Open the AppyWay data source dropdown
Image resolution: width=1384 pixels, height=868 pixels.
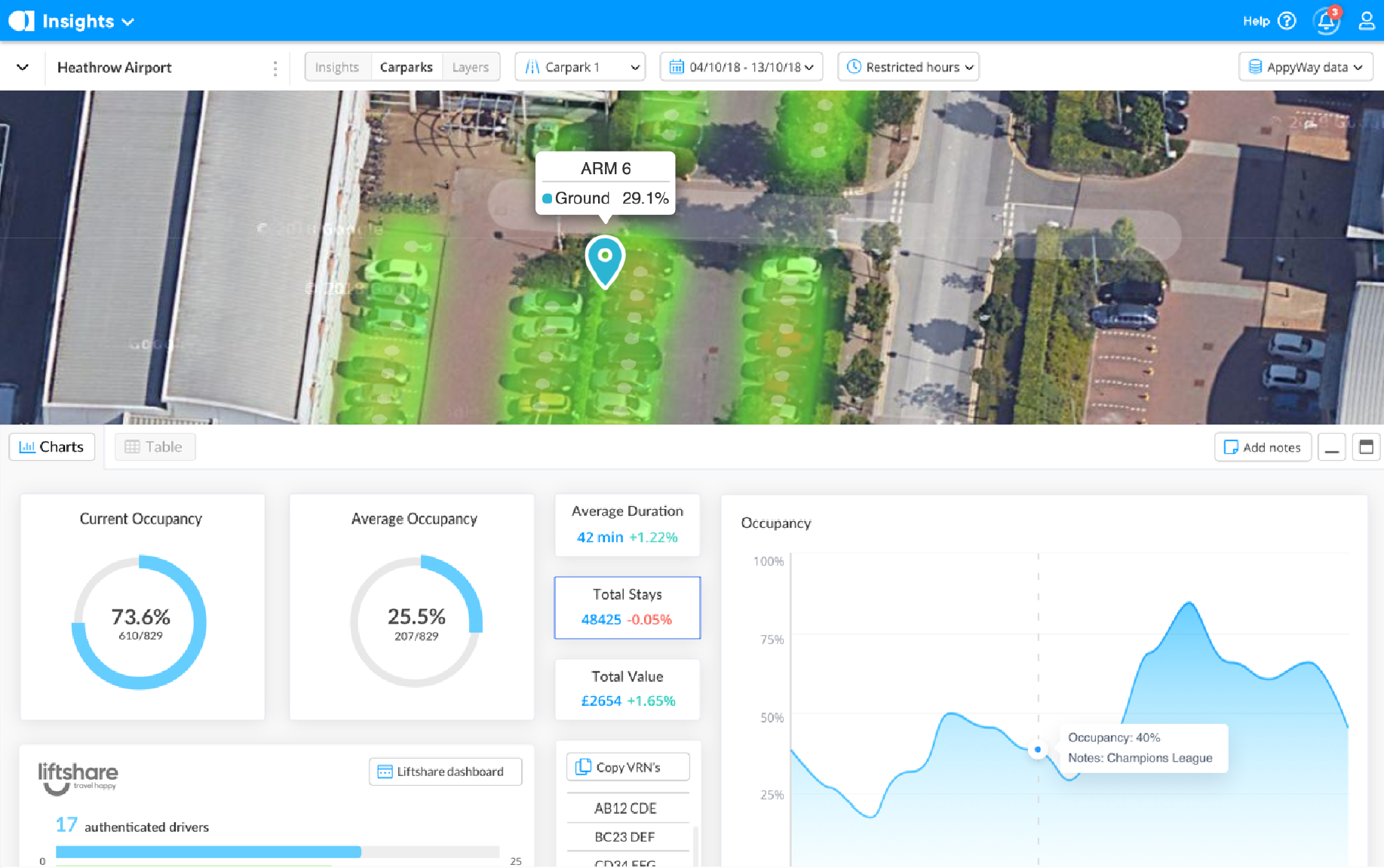tap(1306, 67)
